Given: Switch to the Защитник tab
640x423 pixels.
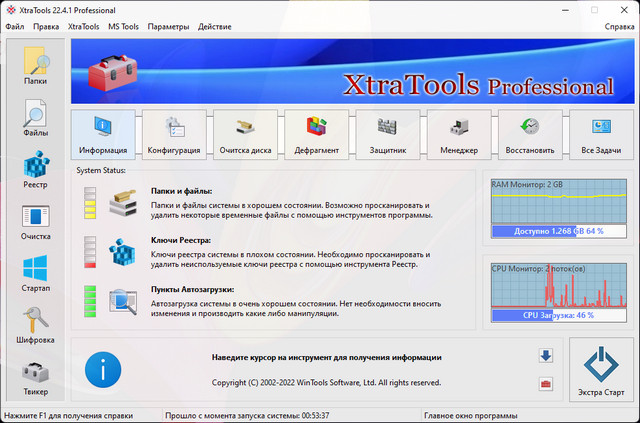Looking at the screenshot, I should (387, 135).
